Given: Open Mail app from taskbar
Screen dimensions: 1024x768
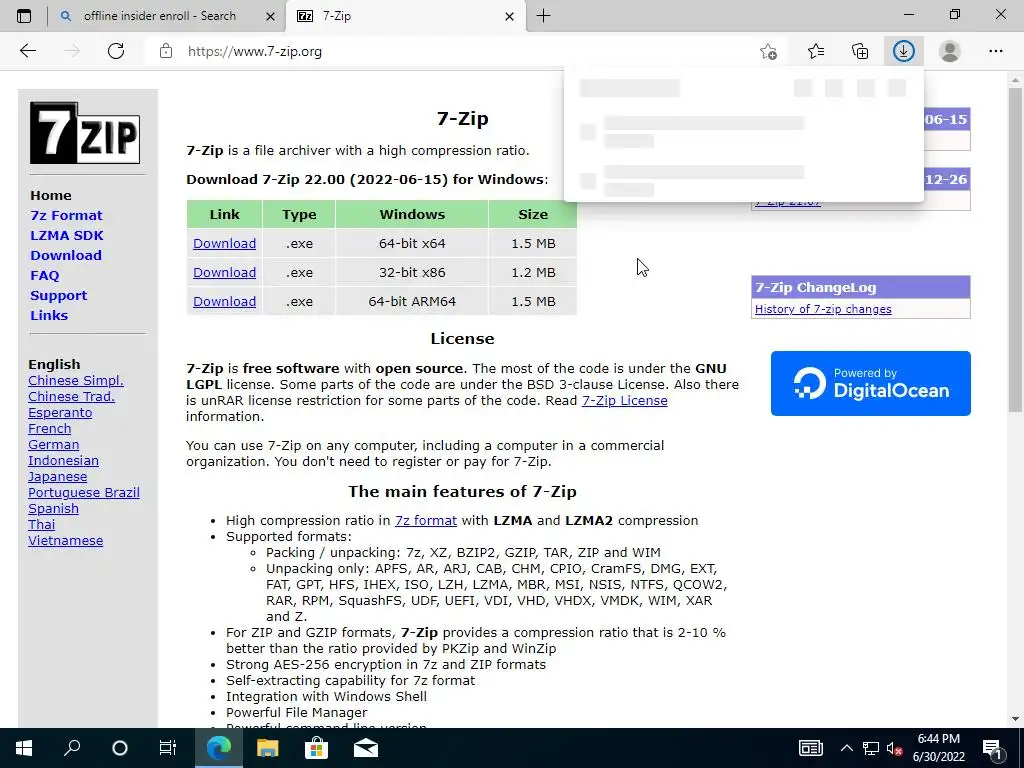Looking at the screenshot, I should [366, 748].
